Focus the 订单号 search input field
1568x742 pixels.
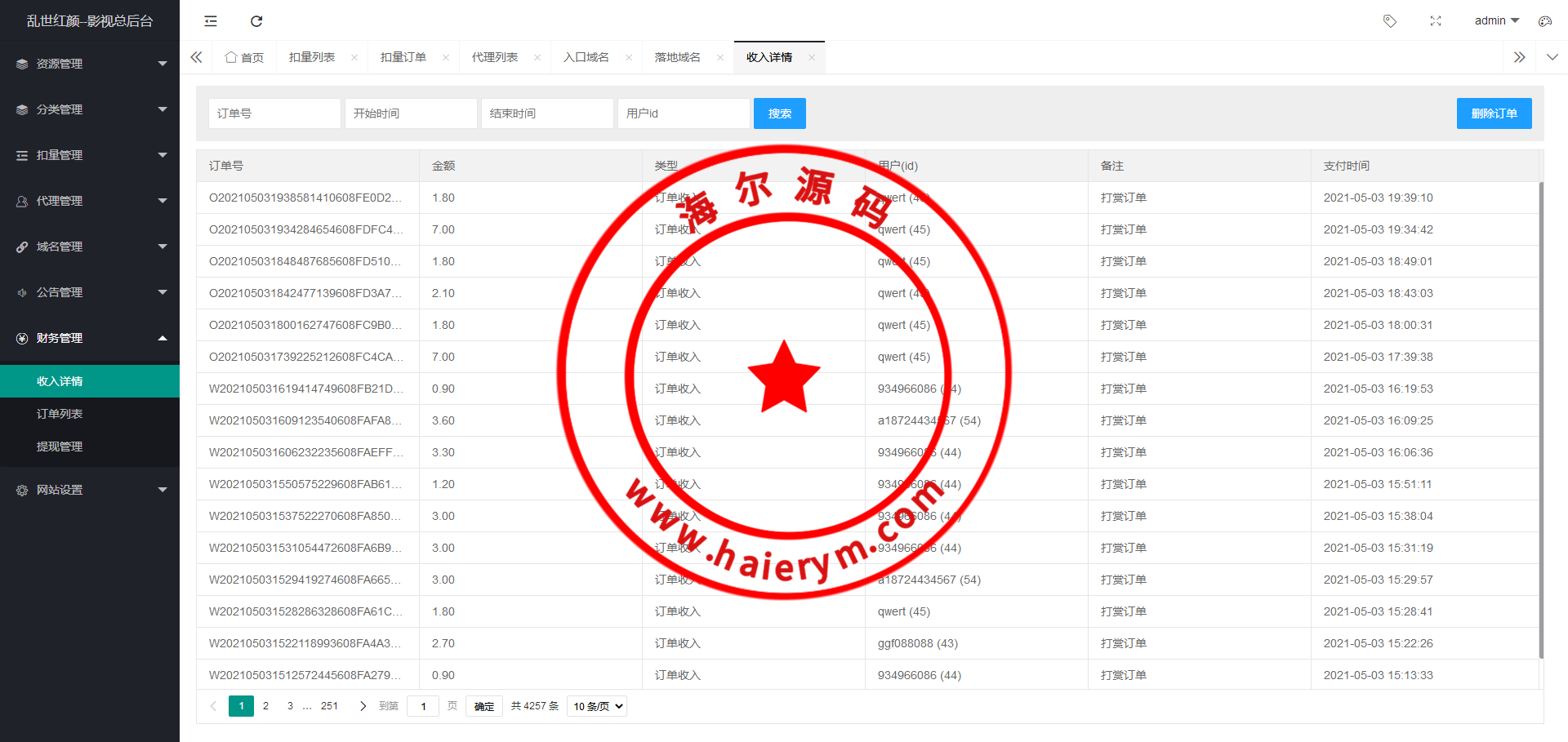(x=274, y=113)
